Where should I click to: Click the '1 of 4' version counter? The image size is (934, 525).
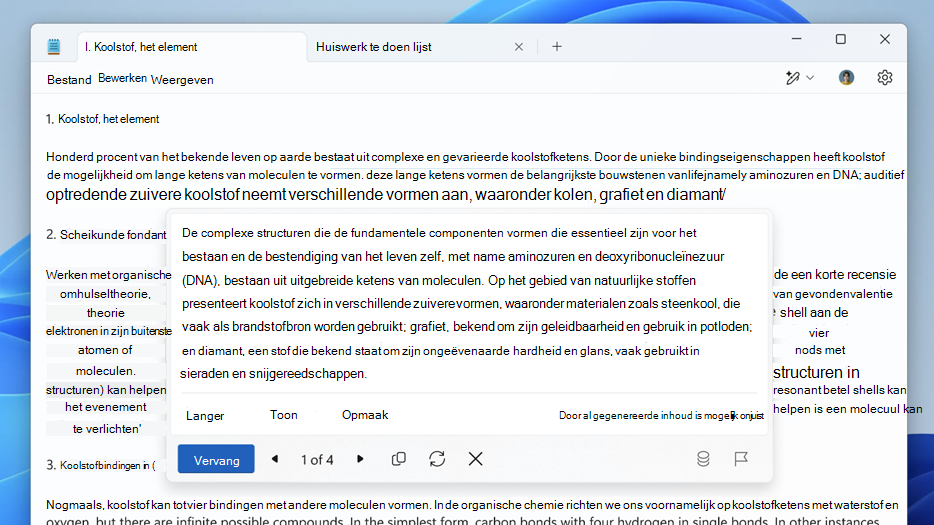317,459
